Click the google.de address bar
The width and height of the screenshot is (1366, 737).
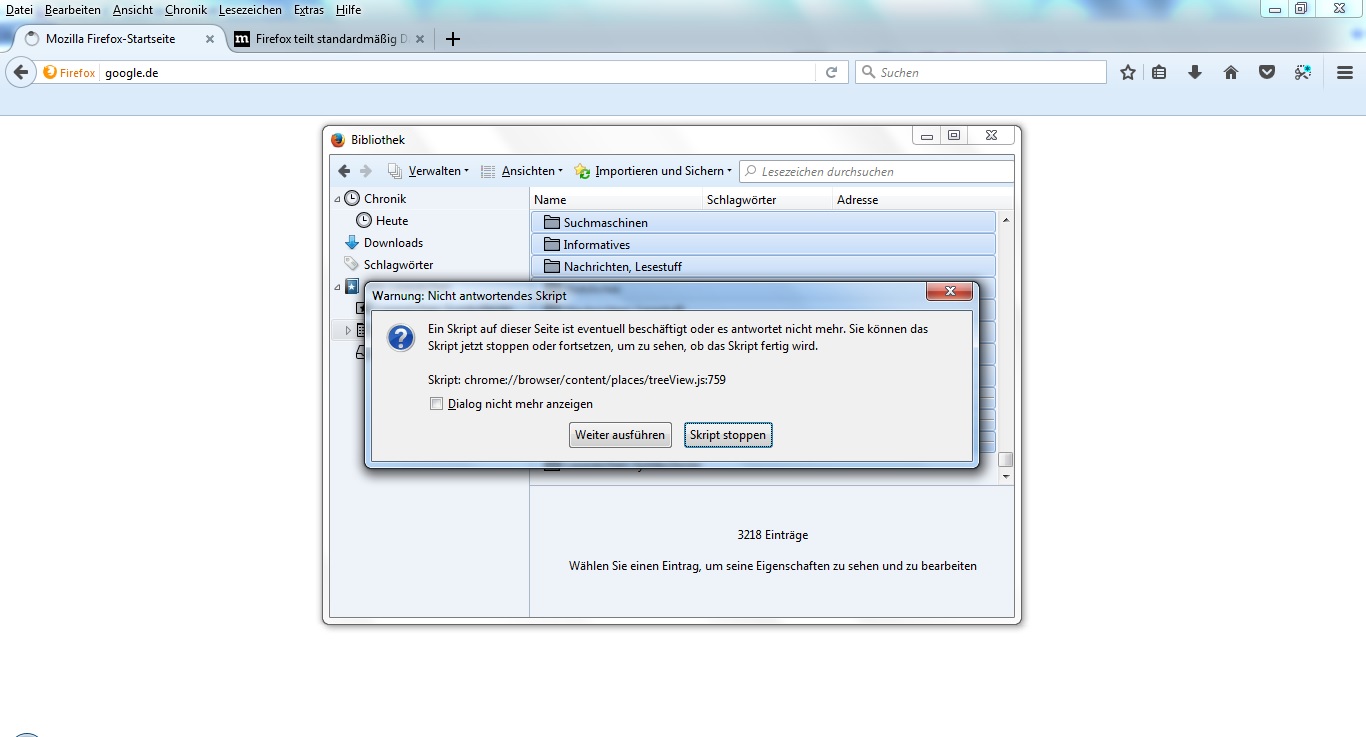click(458, 72)
